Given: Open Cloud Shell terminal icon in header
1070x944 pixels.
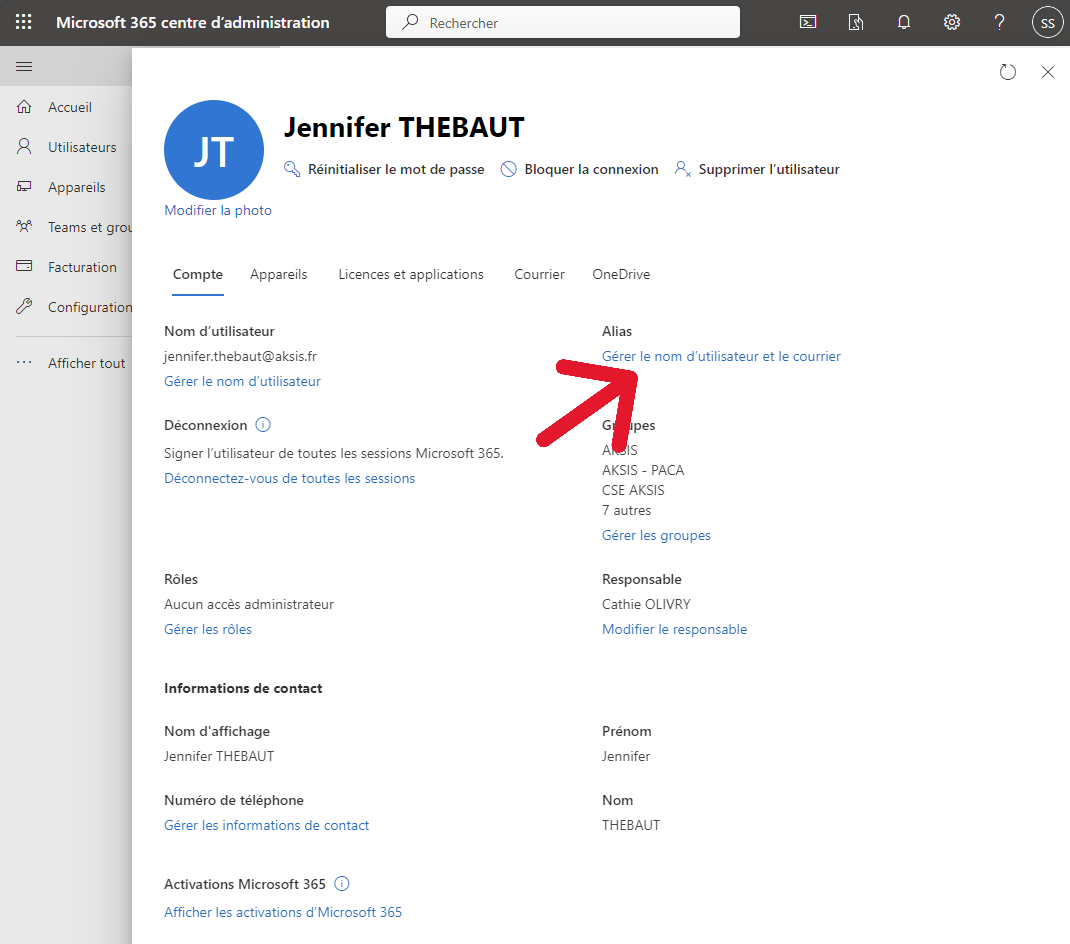Looking at the screenshot, I should pos(808,23).
